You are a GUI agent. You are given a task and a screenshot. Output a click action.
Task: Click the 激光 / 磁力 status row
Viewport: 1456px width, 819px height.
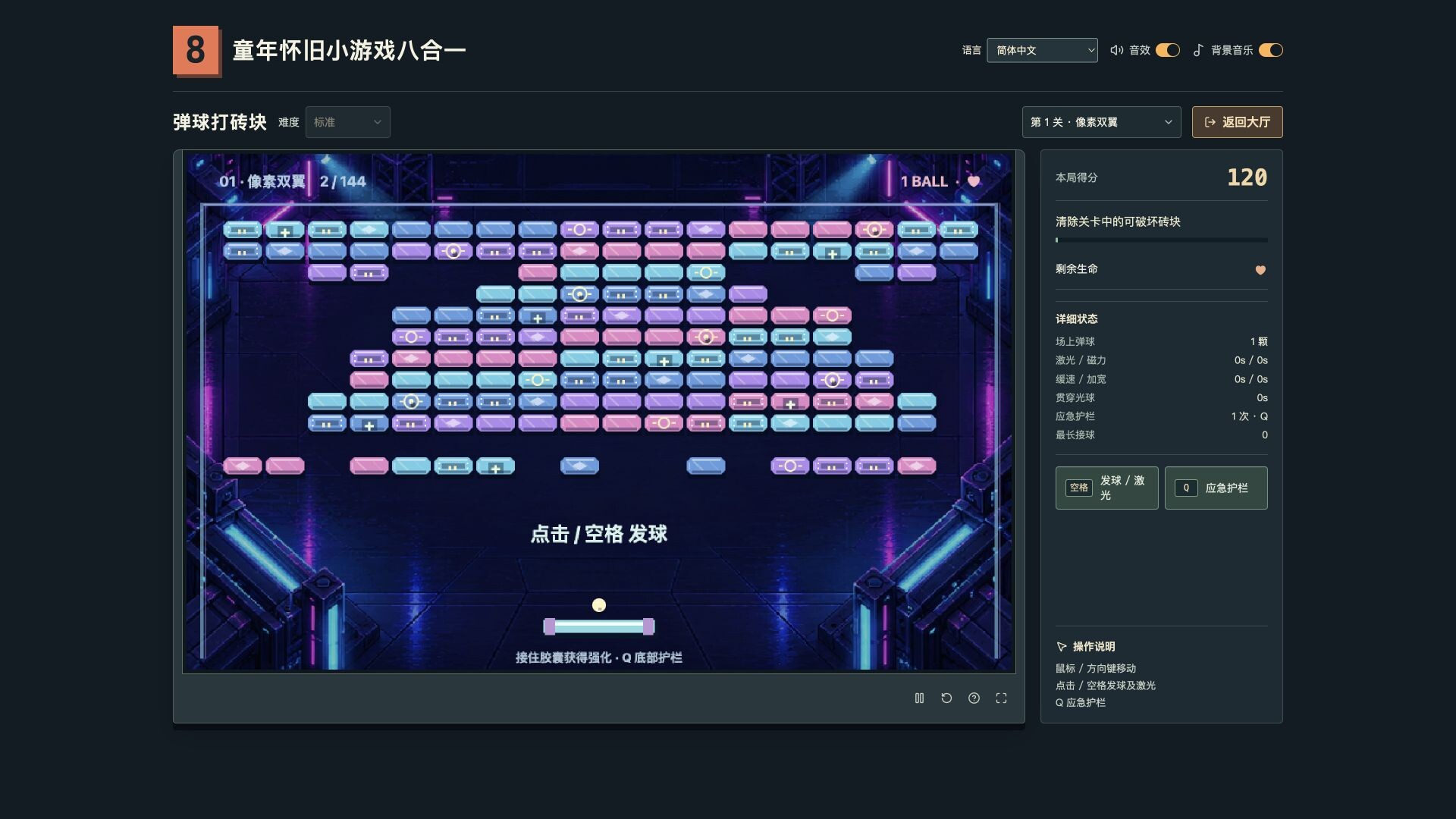(x=1161, y=360)
